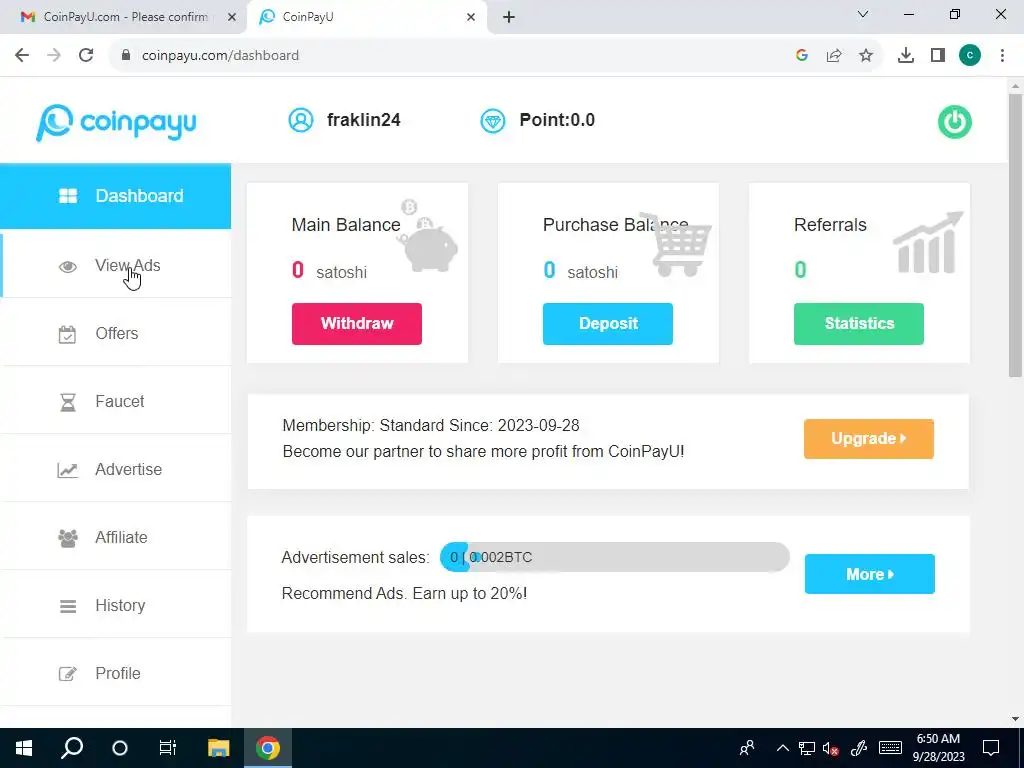Open the Chrome downloads icon
Viewport: 1024px width, 768px height.
tap(906, 56)
